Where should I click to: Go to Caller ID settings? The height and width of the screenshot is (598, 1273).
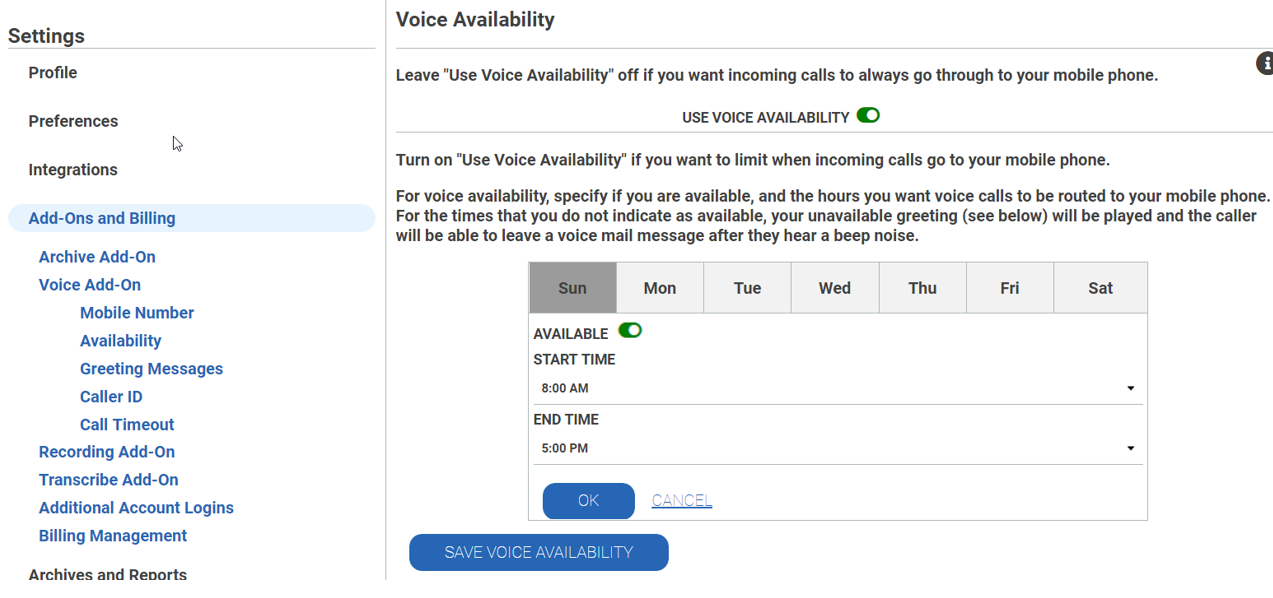111,397
